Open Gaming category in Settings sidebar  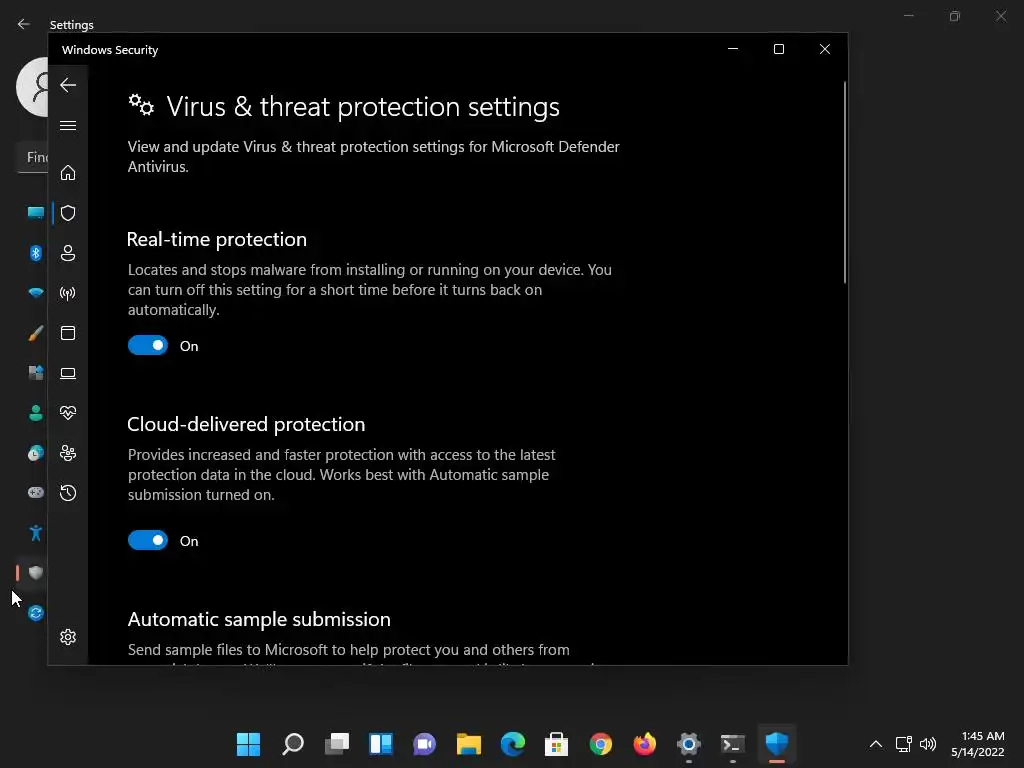[35, 492]
